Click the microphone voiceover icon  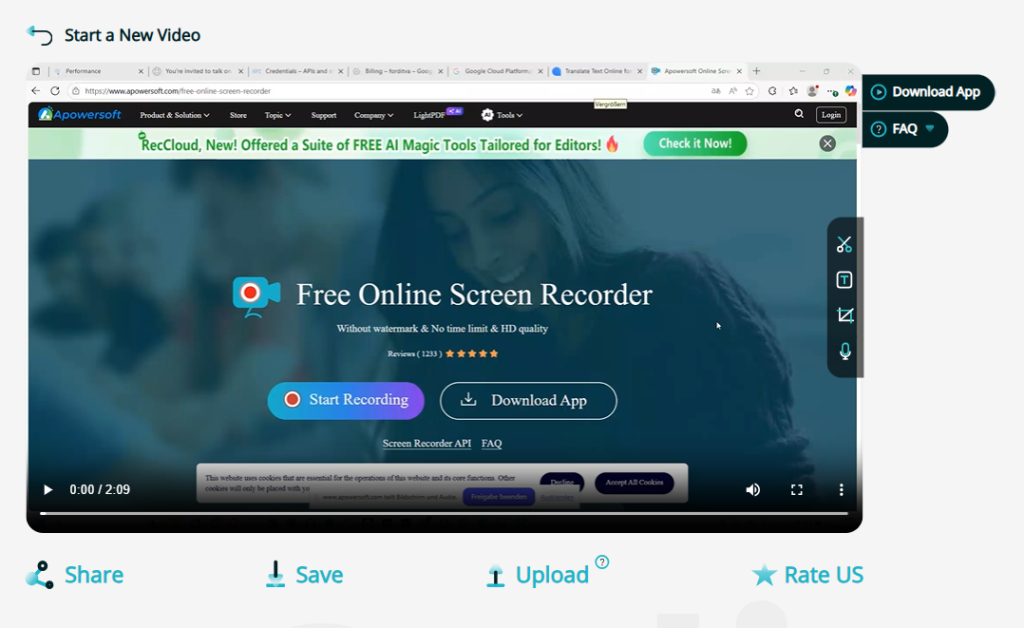[844, 351]
